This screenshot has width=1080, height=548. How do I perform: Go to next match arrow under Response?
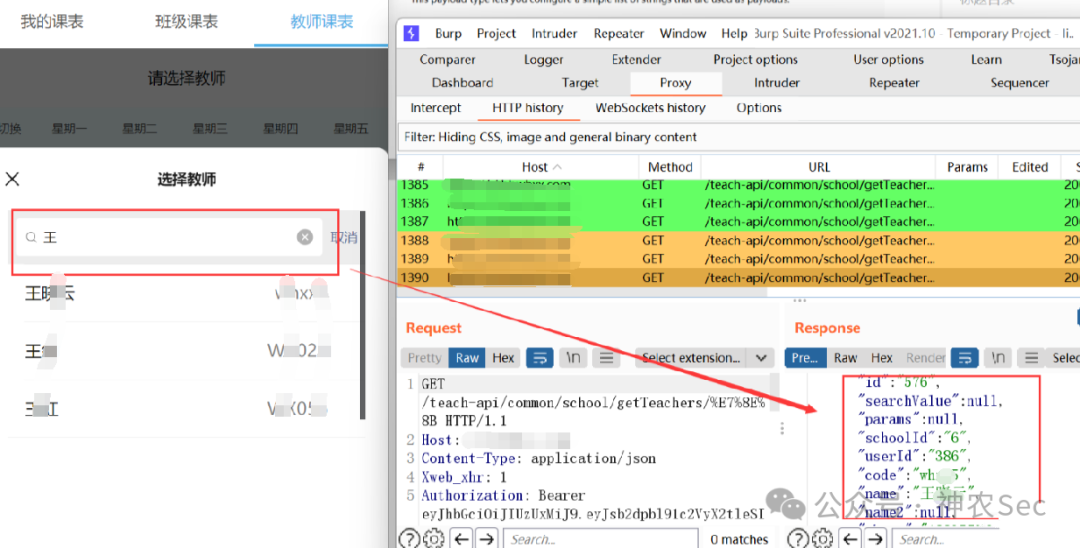click(x=875, y=538)
